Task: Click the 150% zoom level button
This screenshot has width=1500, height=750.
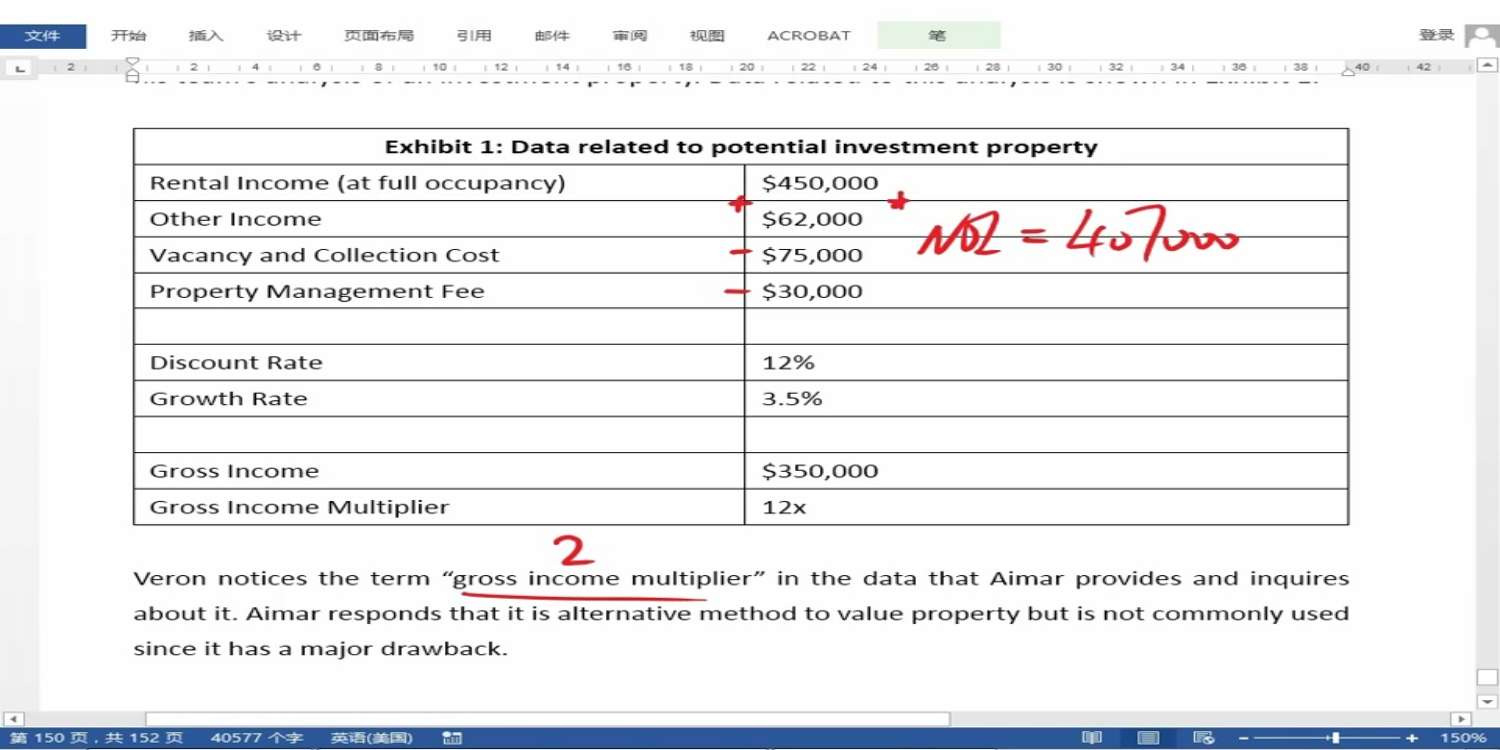Action: [x=1463, y=738]
